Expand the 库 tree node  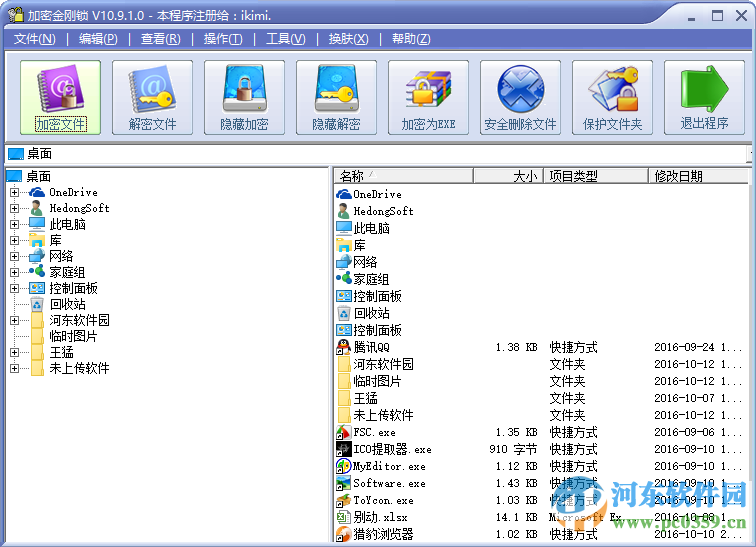14,240
